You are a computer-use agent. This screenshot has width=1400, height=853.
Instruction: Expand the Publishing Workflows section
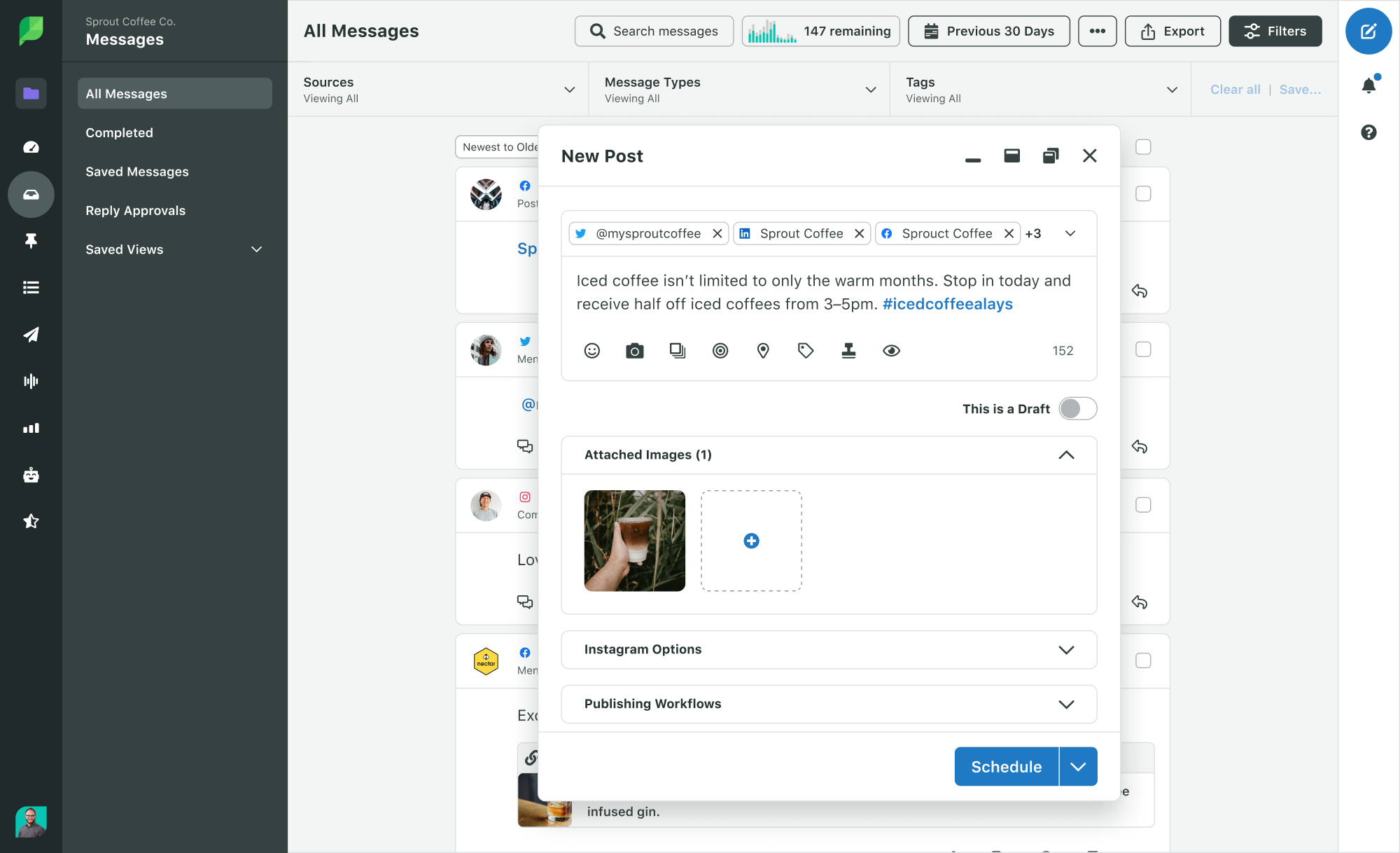pyautogui.click(x=1067, y=703)
